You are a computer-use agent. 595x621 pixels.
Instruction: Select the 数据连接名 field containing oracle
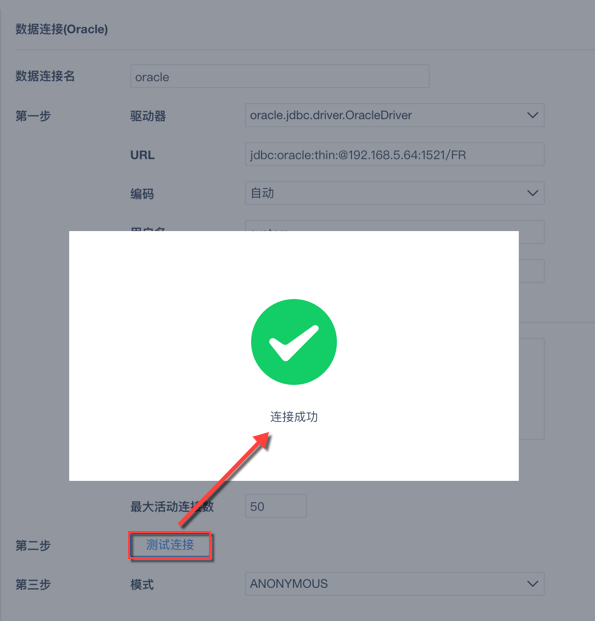click(x=280, y=76)
